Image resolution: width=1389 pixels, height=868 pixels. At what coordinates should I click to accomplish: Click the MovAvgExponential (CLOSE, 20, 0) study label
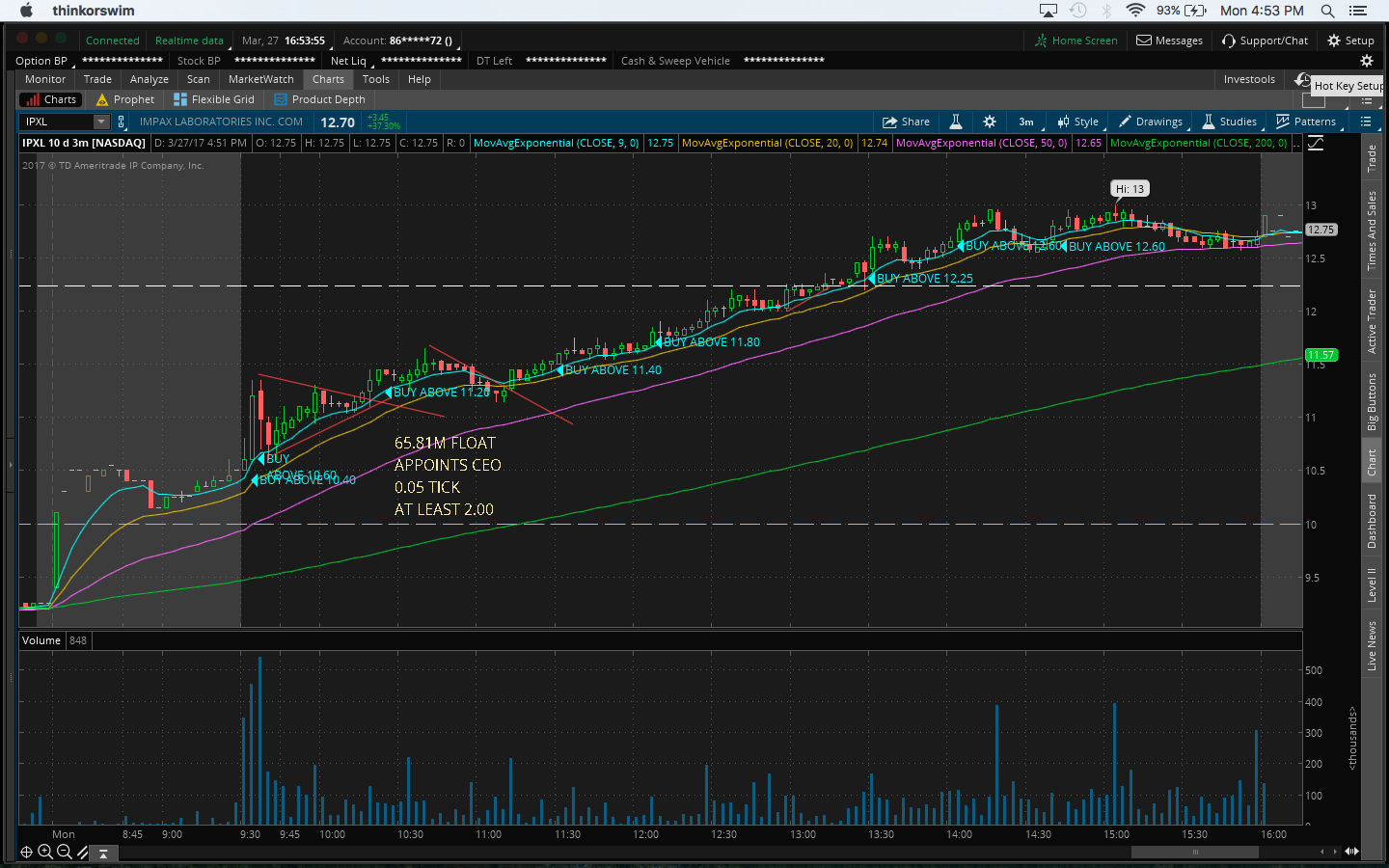(768, 143)
